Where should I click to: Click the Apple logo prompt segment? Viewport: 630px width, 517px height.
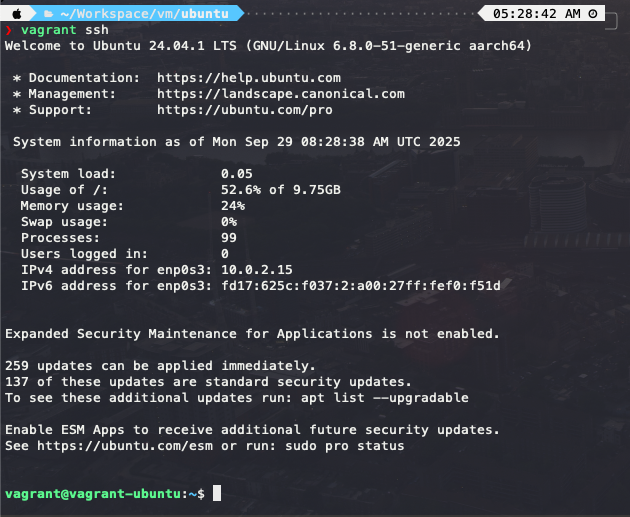tap(17, 14)
